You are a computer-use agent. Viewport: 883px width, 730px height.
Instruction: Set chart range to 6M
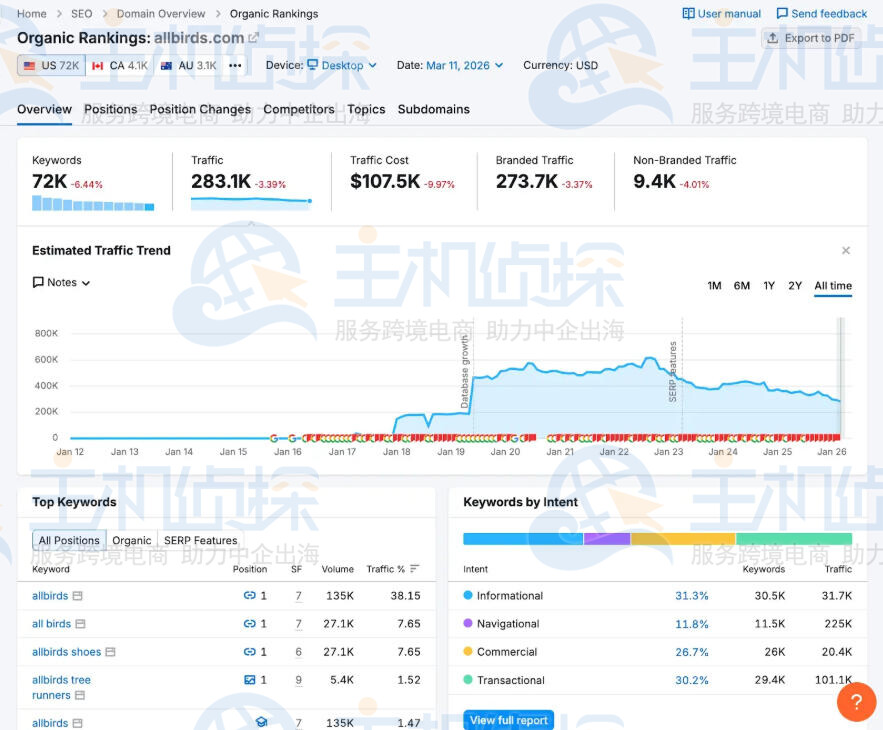point(742,286)
